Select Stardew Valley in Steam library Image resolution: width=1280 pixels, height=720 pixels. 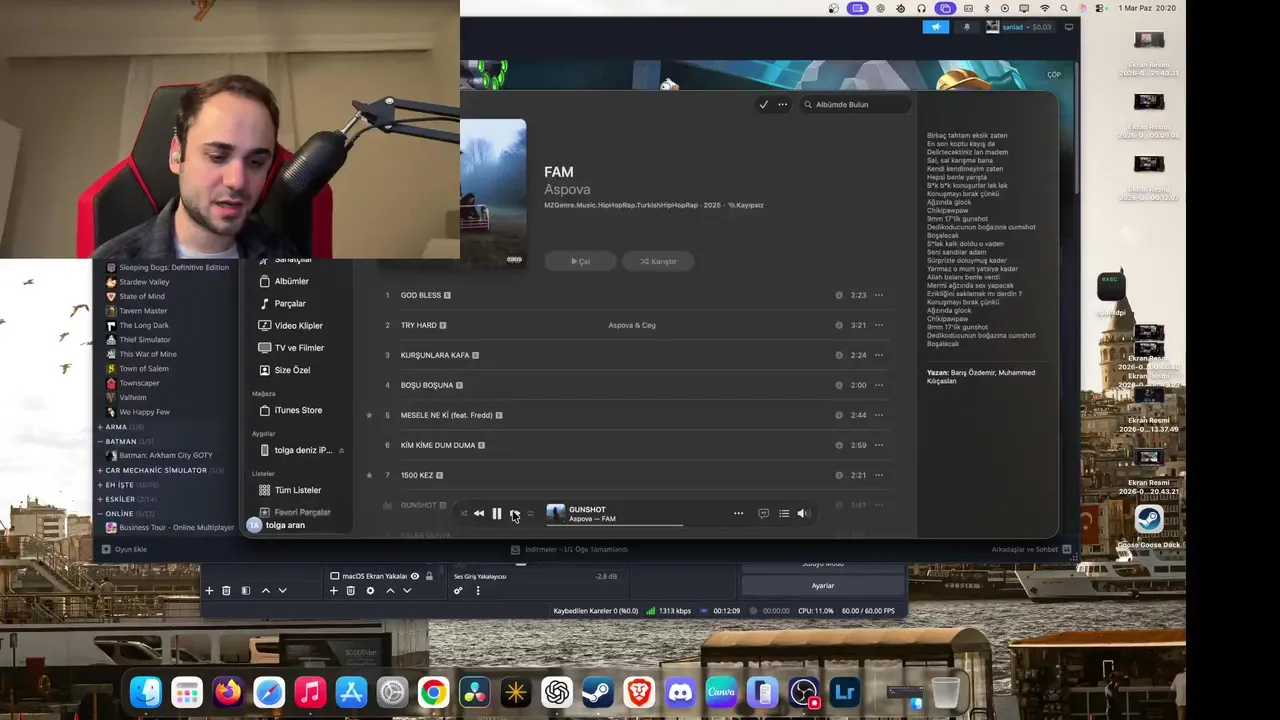144,282
